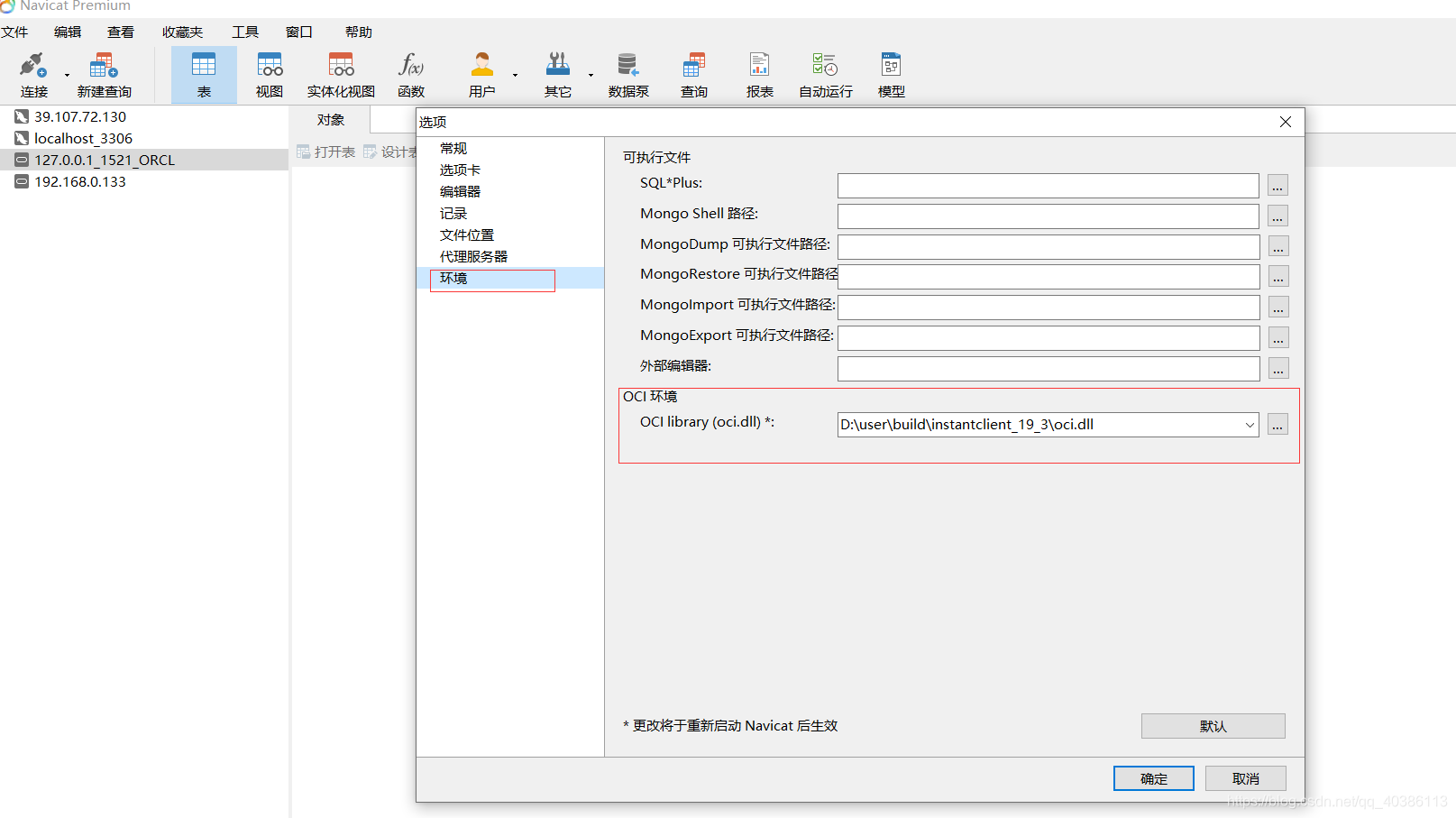Click the MongoImport path input field
The width and height of the screenshot is (1456, 818).
tap(1049, 308)
